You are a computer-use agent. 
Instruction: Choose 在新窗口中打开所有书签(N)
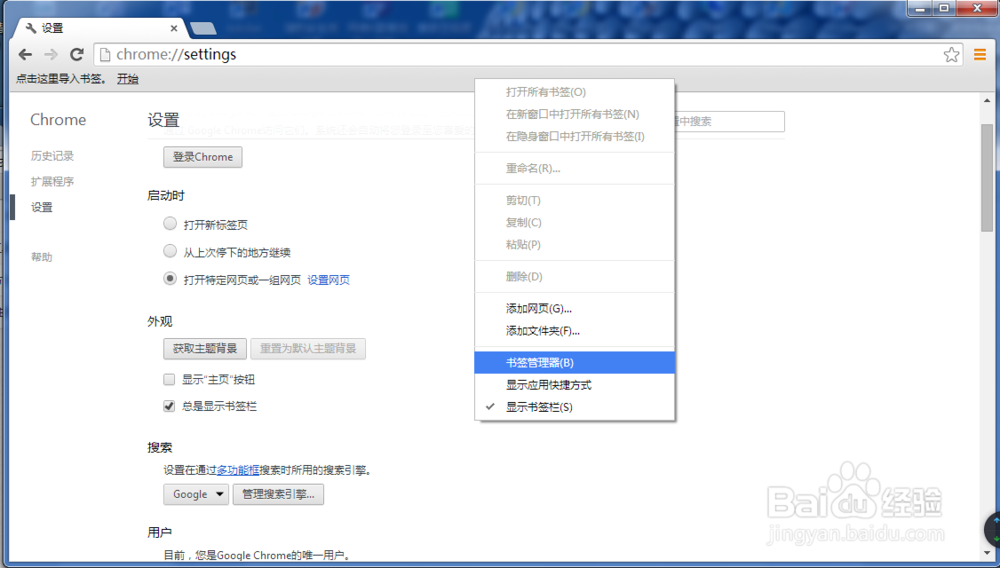(x=575, y=114)
